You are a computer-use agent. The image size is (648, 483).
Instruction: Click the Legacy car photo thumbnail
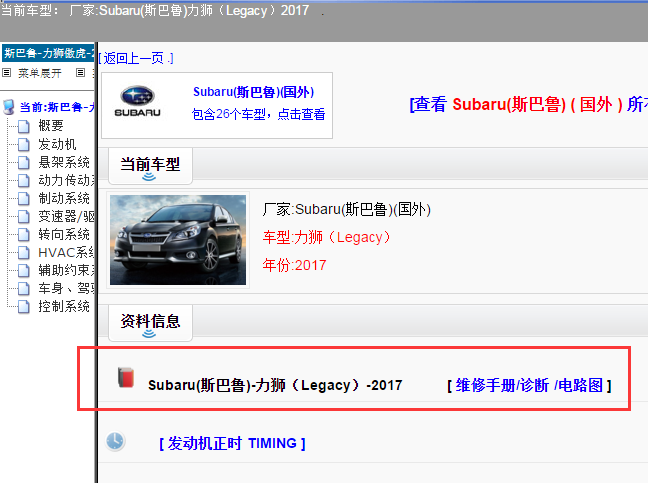click(x=178, y=240)
